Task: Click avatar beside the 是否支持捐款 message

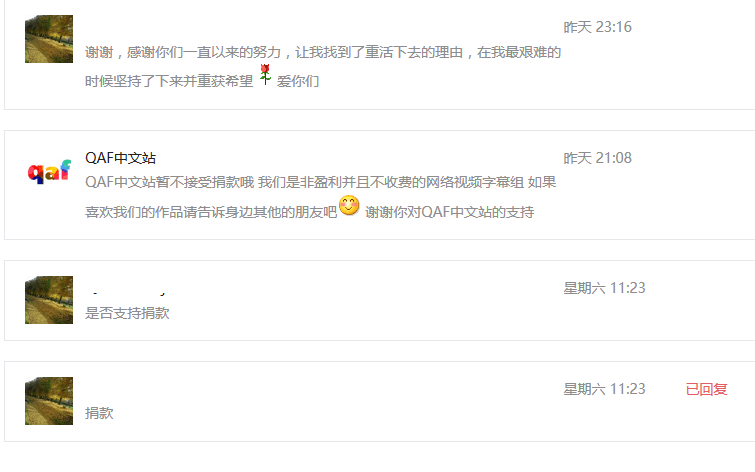Action: pyautogui.click(x=49, y=300)
